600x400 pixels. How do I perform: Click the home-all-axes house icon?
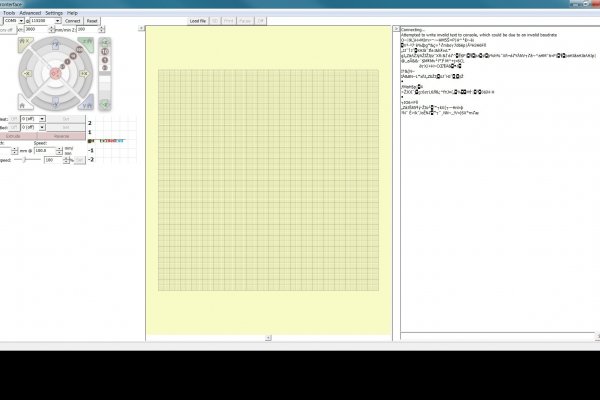(x=22, y=104)
